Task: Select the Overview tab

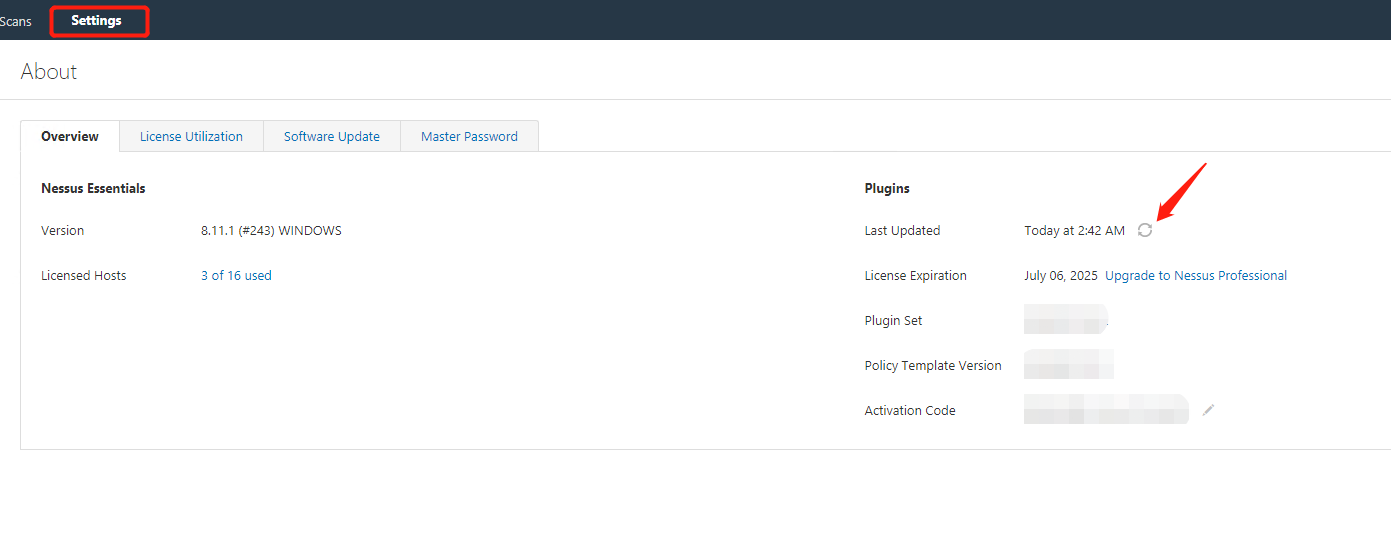Action: coord(70,136)
